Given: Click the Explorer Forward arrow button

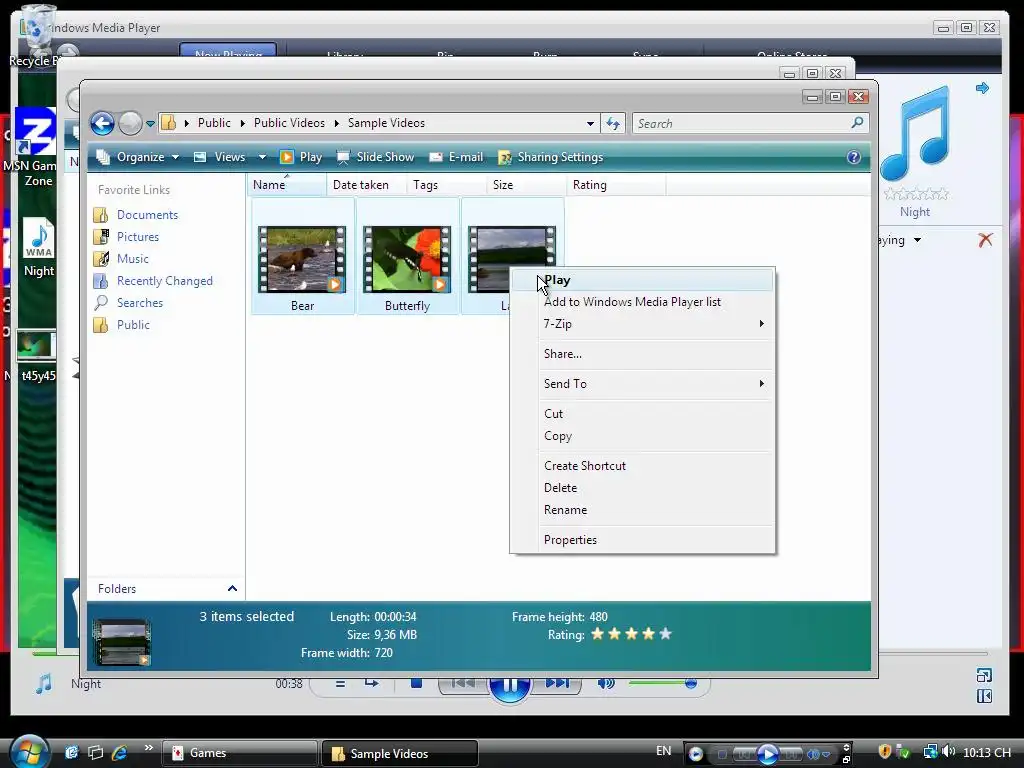Looking at the screenshot, I should pos(130,123).
